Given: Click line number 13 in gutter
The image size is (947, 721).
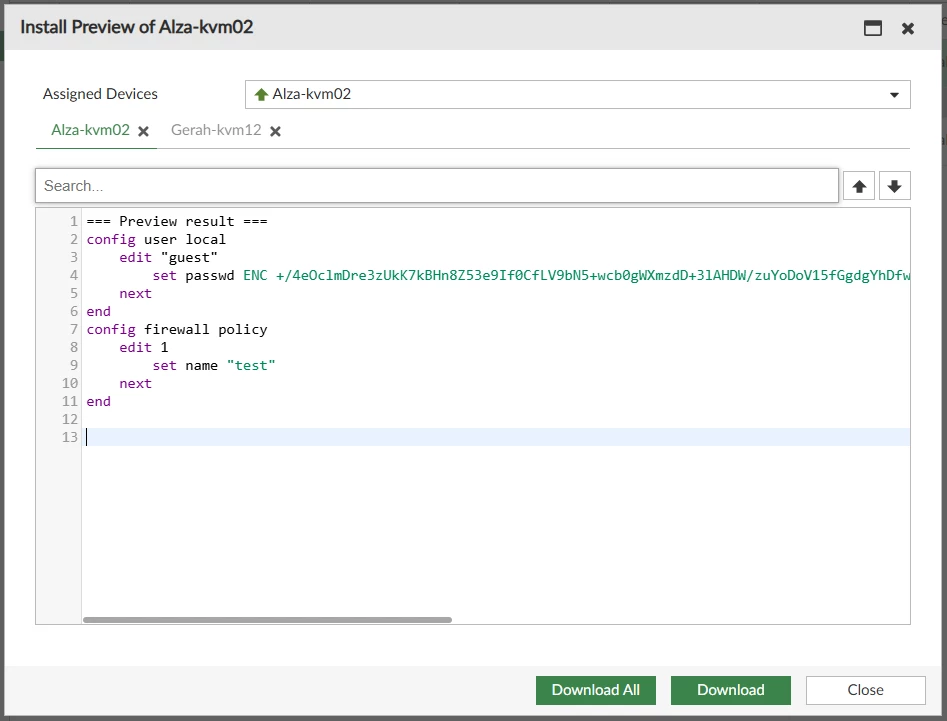Looking at the screenshot, I should point(70,437).
